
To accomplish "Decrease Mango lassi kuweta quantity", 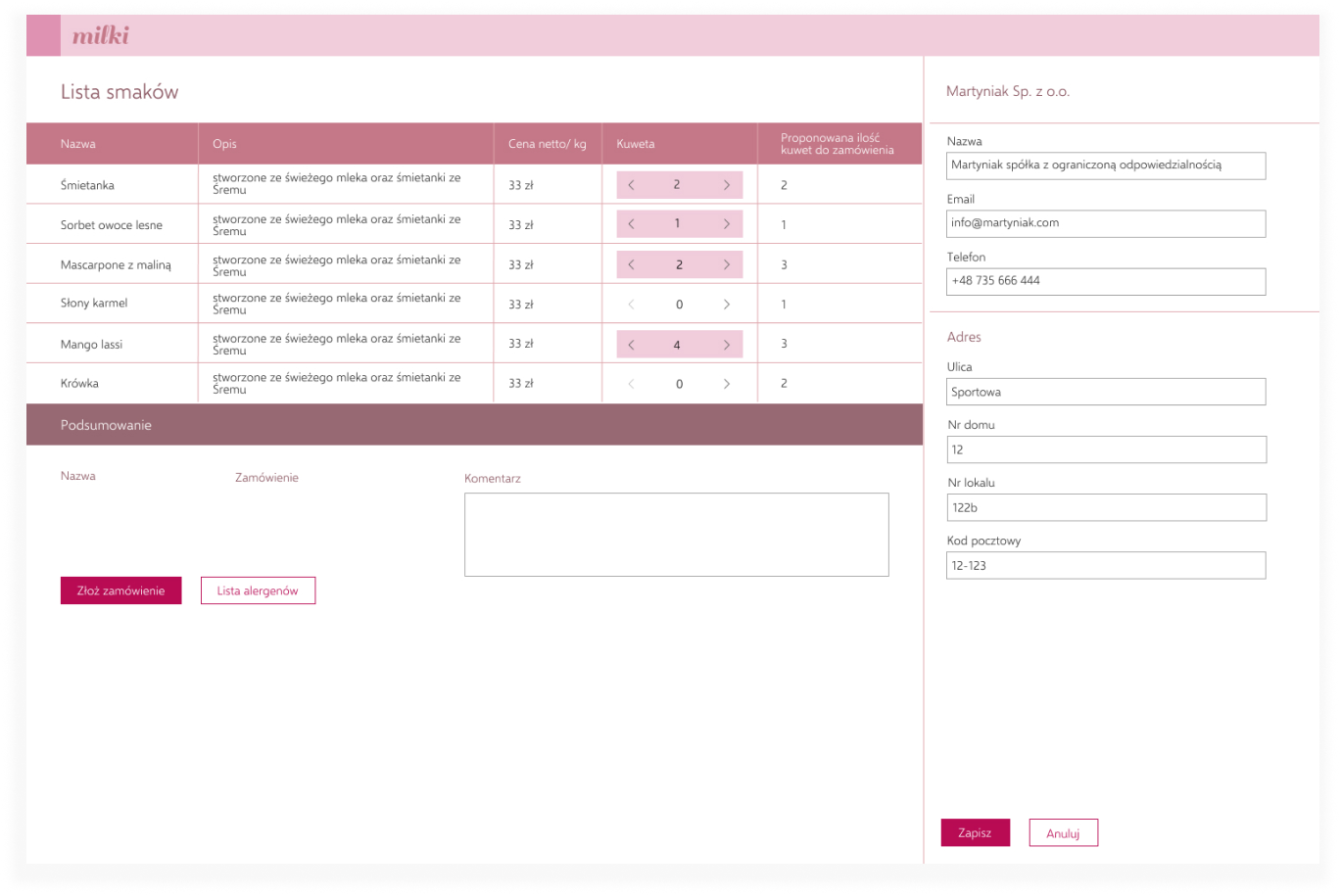I will point(631,345).
